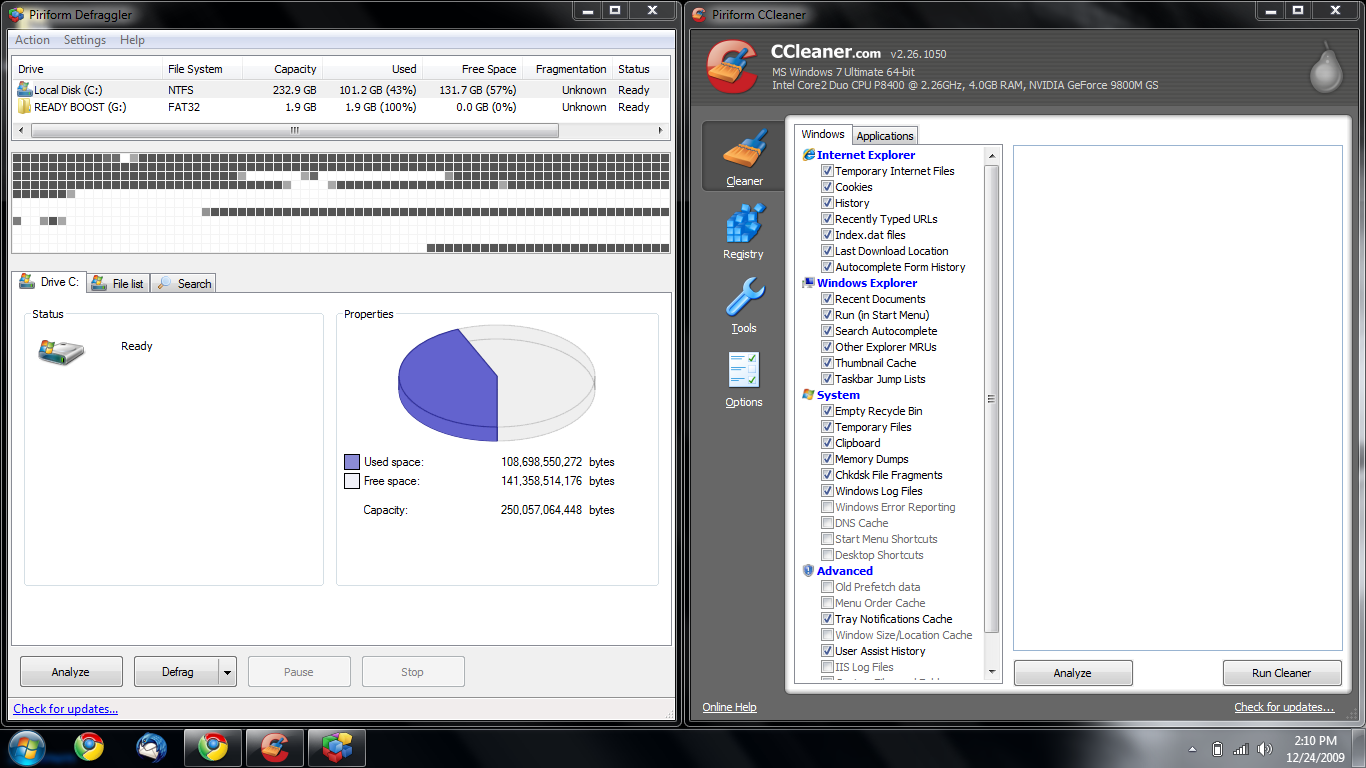Uncheck Temporary Internet Files
This screenshot has width=1366, height=768.
click(827, 171)
